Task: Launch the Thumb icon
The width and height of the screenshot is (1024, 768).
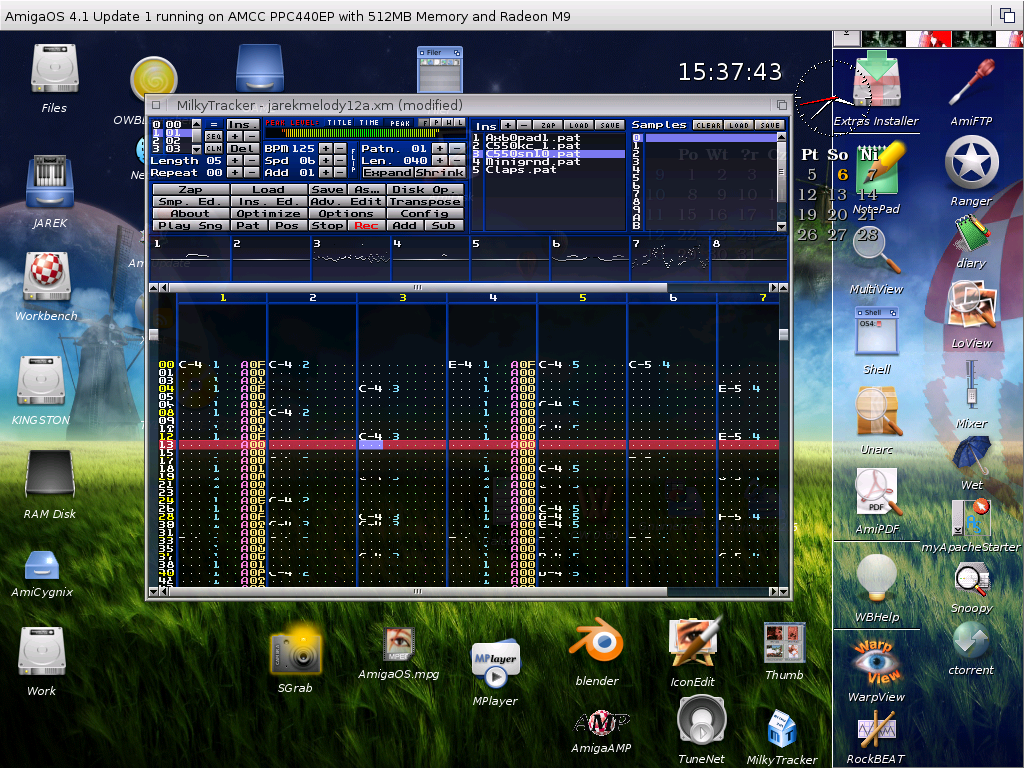Action: (x=784, y=643)
